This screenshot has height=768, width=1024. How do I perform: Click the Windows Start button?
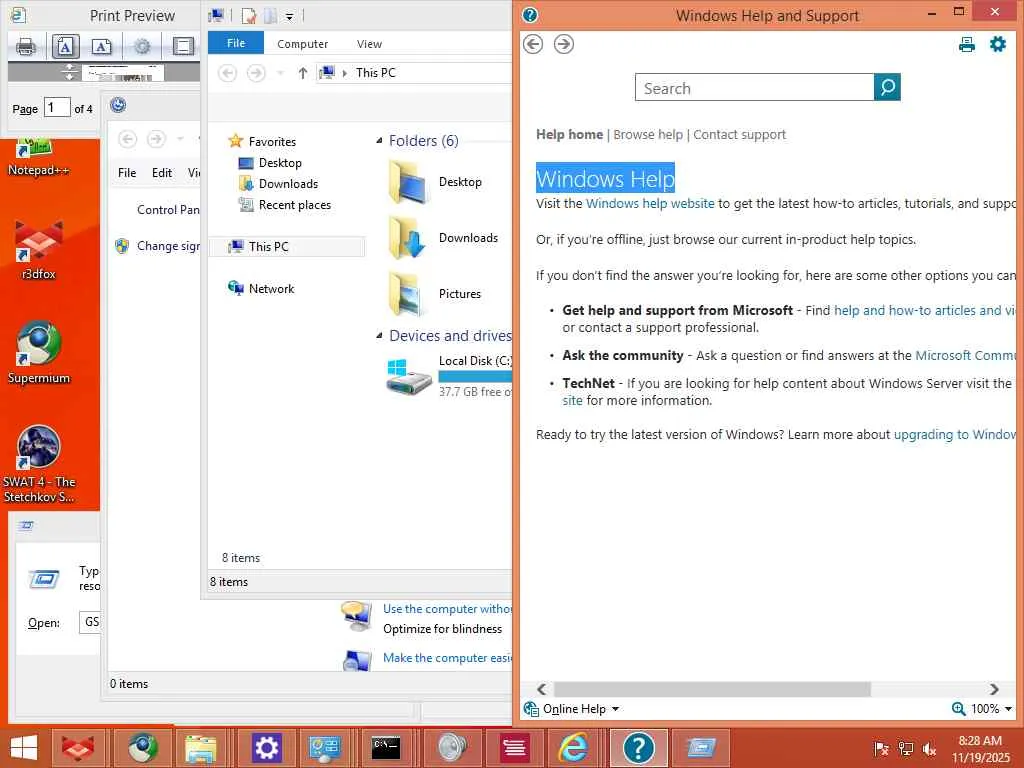tap(24, 748)
